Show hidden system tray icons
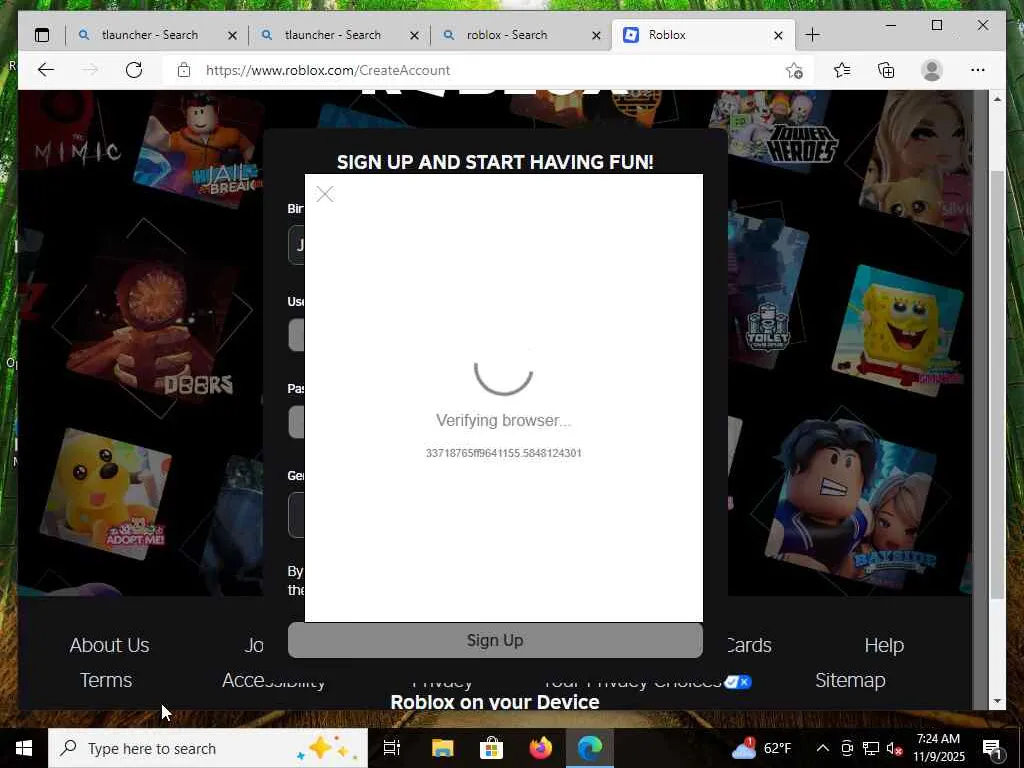This screenshot has height=768, width=1024. [x=823, y=748]
